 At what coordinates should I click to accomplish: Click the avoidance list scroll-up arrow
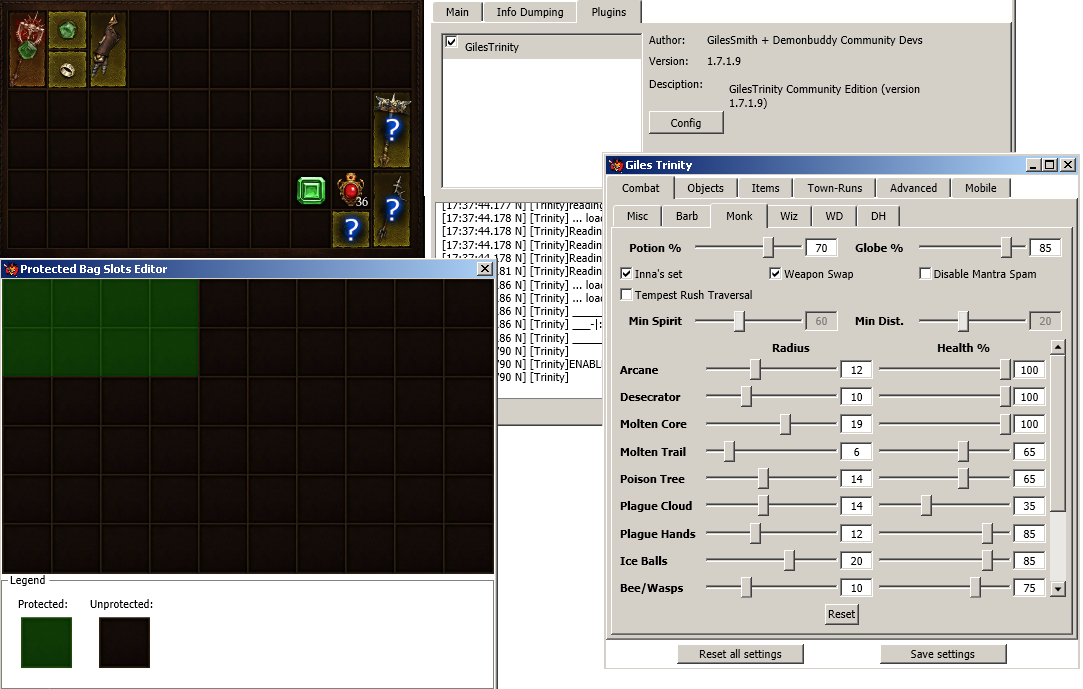[x=1057, y=347]
